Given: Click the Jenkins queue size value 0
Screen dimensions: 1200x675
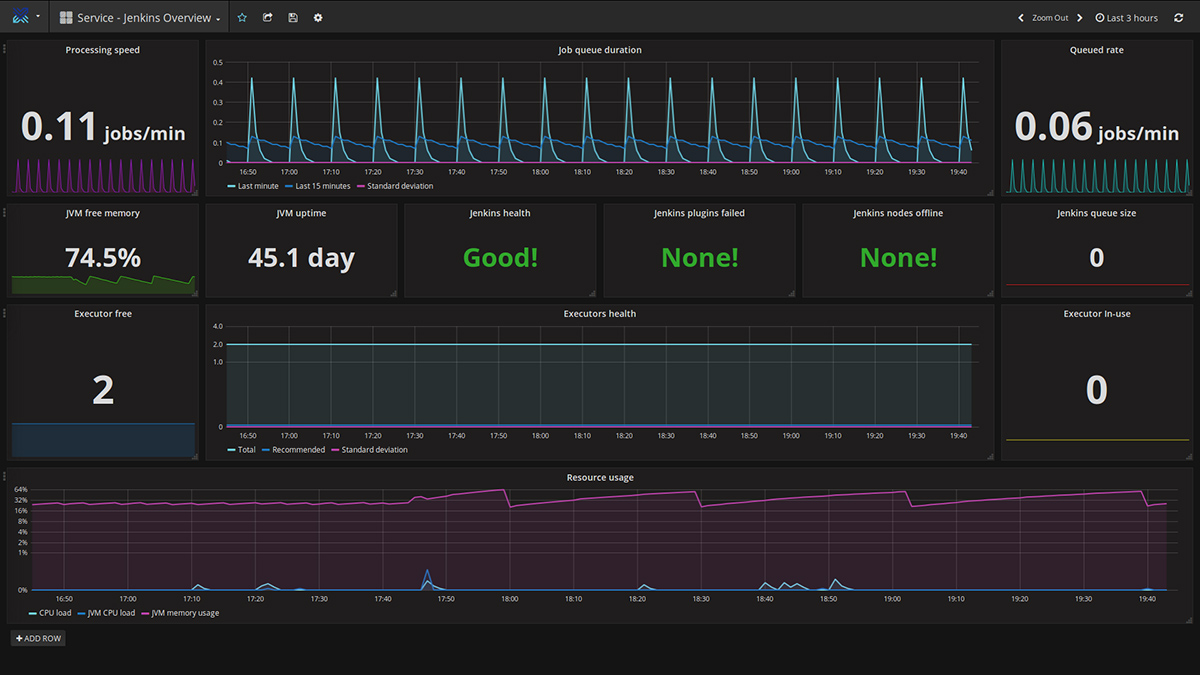Looking at the screenshot, I should pos(1097,258).
